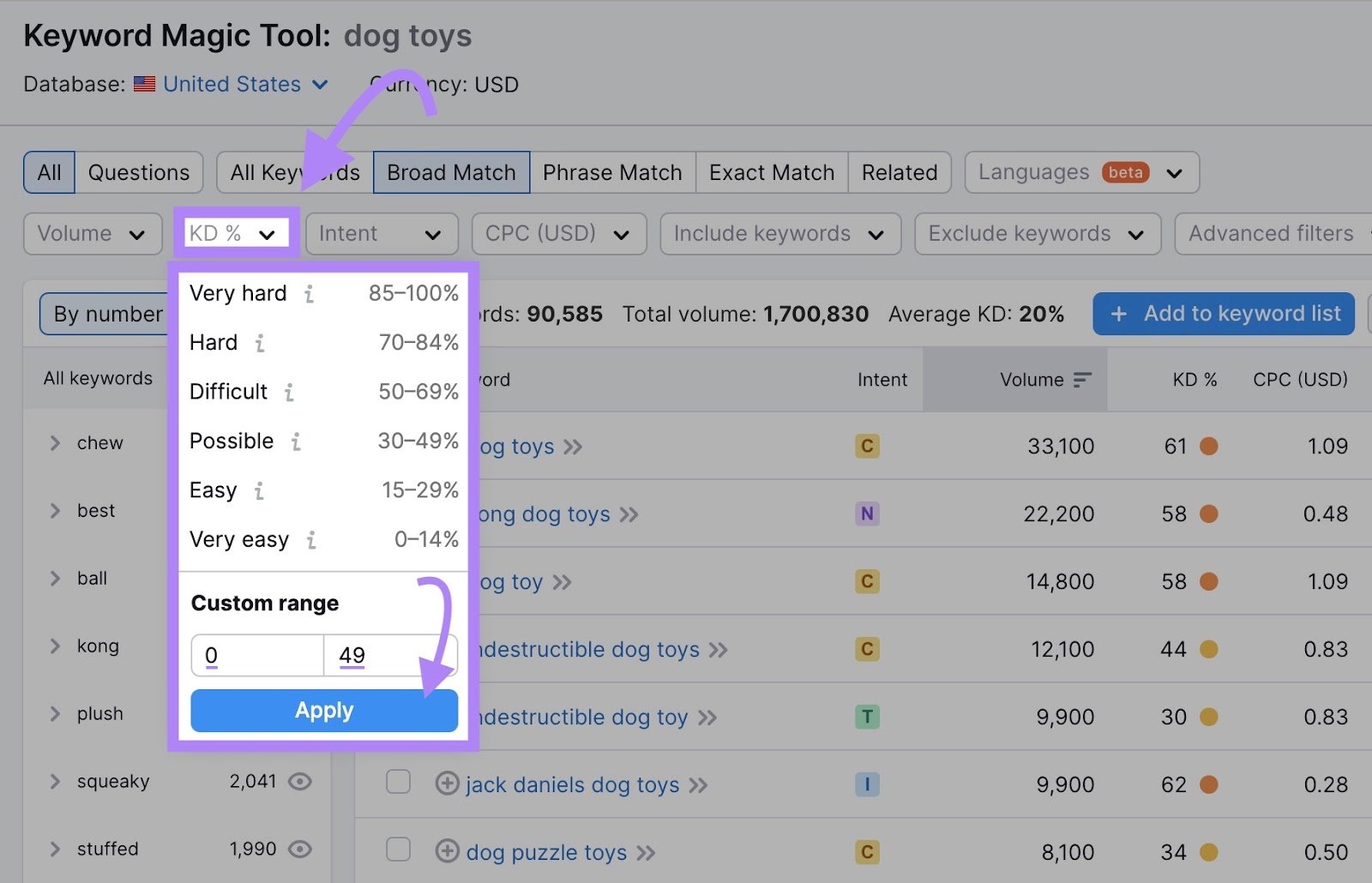This screenshot has width=1372, height=883.
Task: Select the Questions tab
Action: pos(138,171)
